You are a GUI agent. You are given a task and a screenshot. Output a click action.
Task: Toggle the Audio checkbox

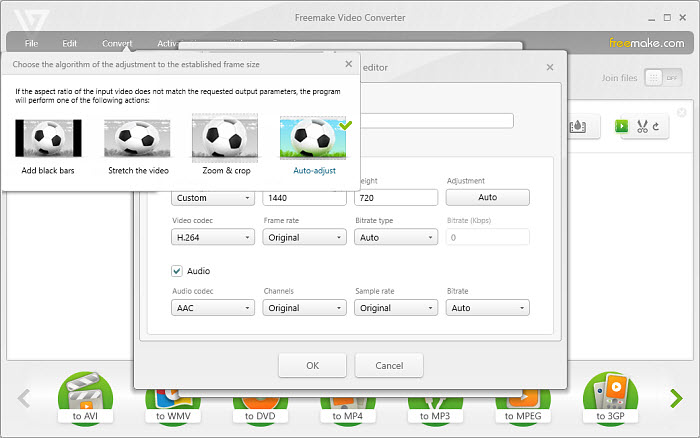point(177,271)
